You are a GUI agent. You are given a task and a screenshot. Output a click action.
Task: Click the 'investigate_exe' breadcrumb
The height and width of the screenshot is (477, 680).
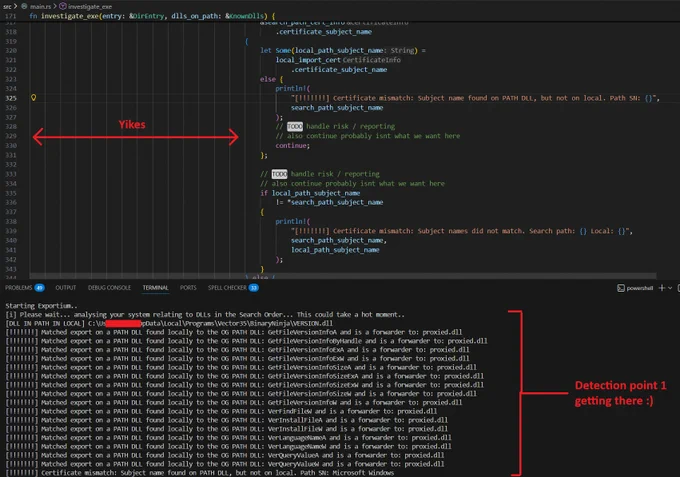(x=90, y=6)
